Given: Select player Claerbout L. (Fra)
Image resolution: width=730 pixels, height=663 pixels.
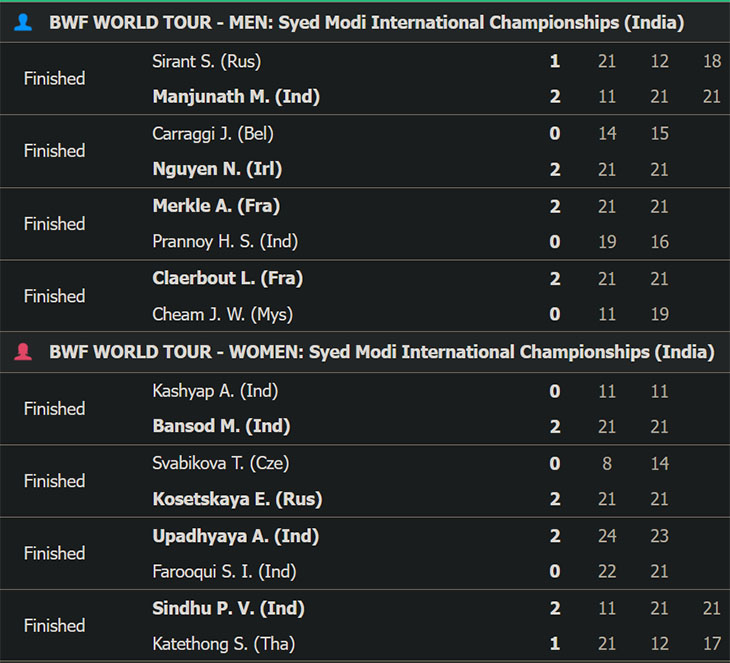Looking at the screenshot, I should (228, 278).
